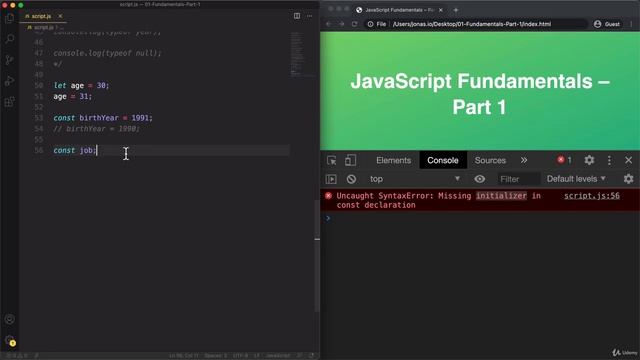The image size is (640, 360).
Task: Click the console Filter field
Action: coord(518,179)
